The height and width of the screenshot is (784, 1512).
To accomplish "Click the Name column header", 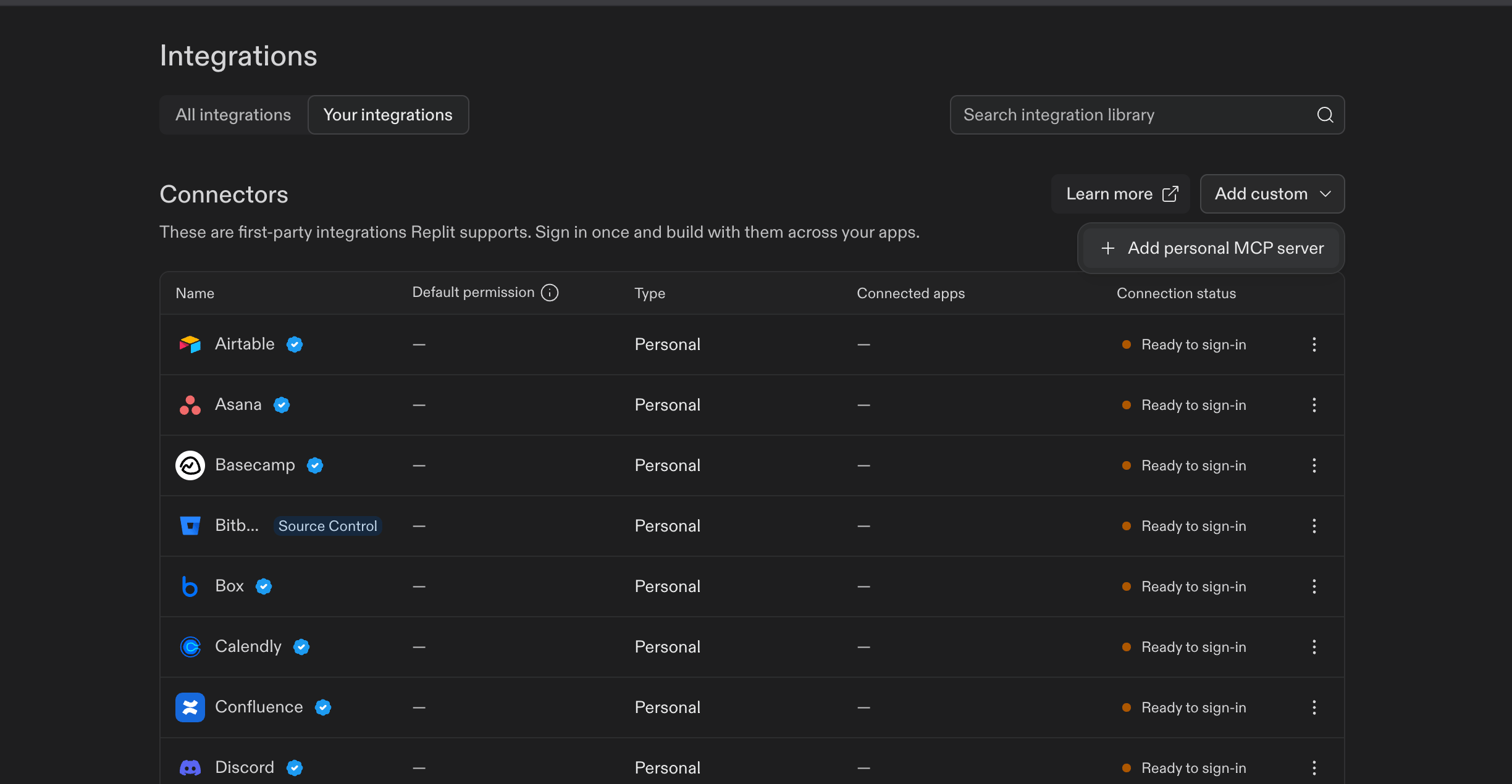I will click(195, 293).
